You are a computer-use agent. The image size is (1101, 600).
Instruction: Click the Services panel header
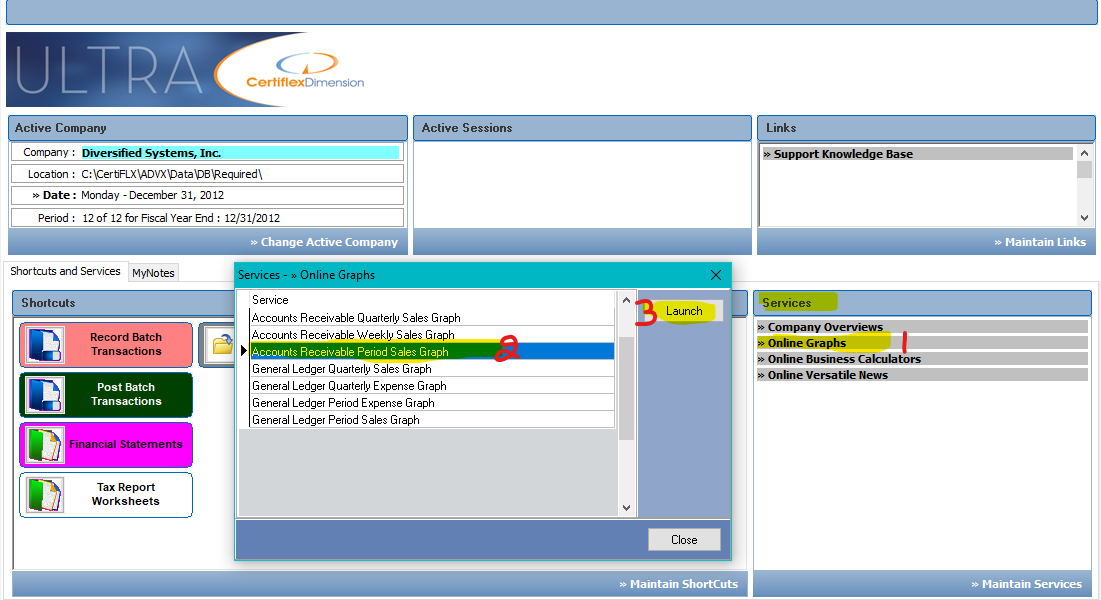[x=922, y=303]
